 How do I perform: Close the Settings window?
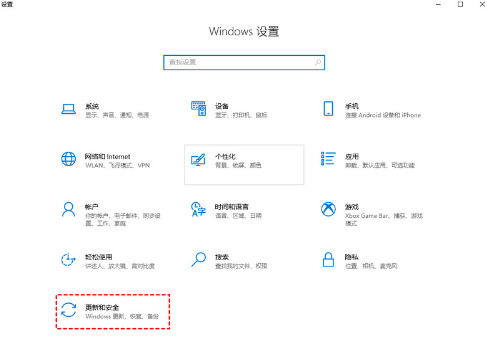pyautogui.click(x=482, y=4)
